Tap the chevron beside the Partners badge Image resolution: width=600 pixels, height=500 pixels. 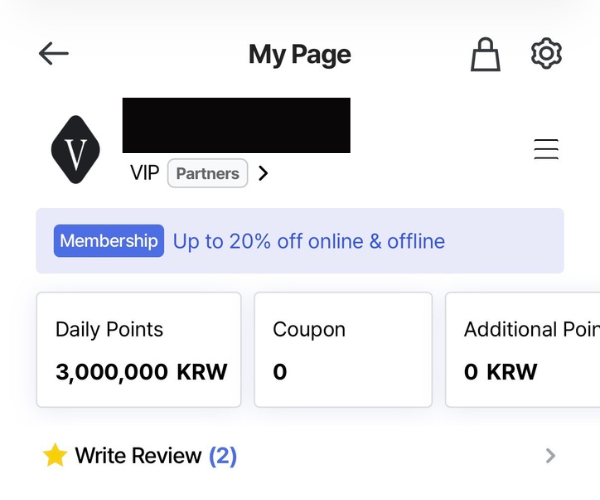click(x=263, y=173)
